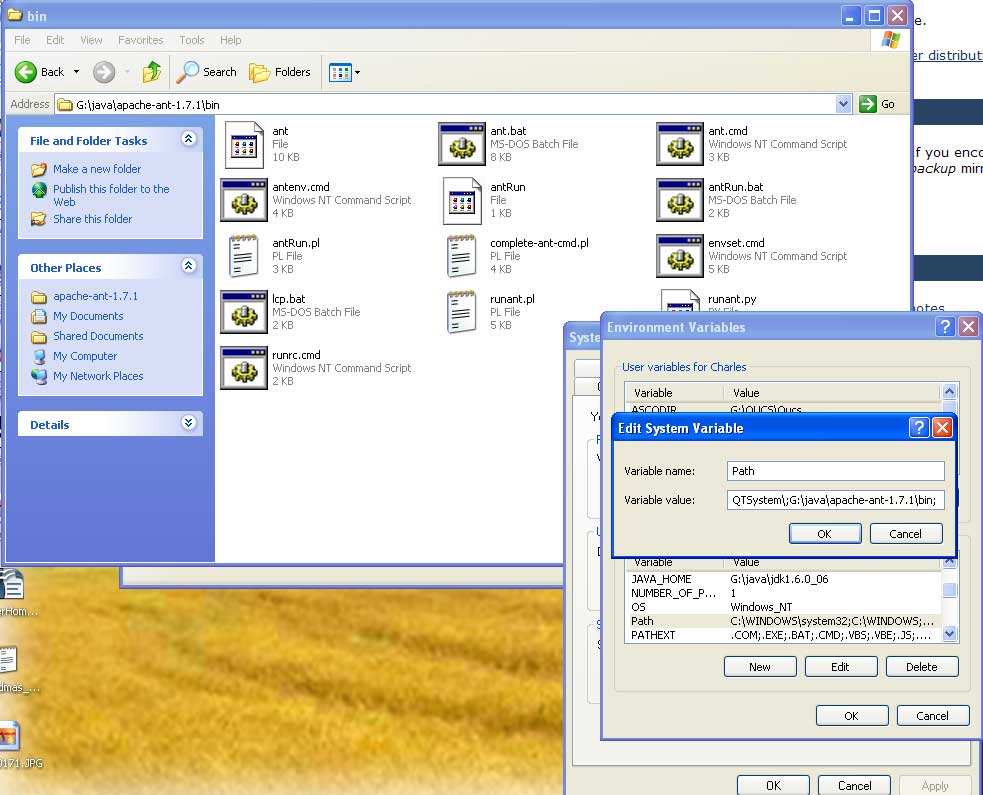This screenshot has height=795, width=983.
Task: Click the Back arrow icon in Explorer
Action: pyautogui.click(x=26, y=72)
